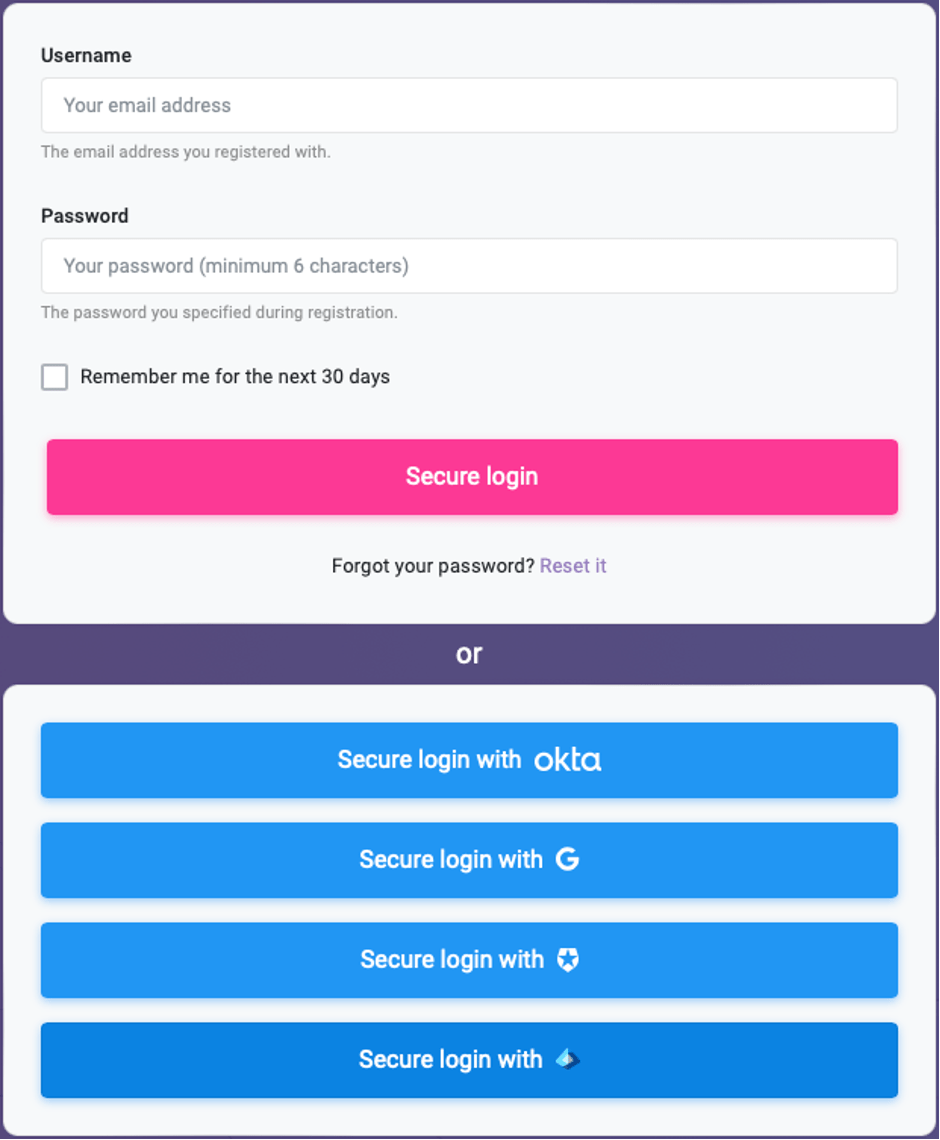This screenshot has height=1140, width=940.
Task: Click 'Secure login with' text on Google button
Action: click(451, 859)
